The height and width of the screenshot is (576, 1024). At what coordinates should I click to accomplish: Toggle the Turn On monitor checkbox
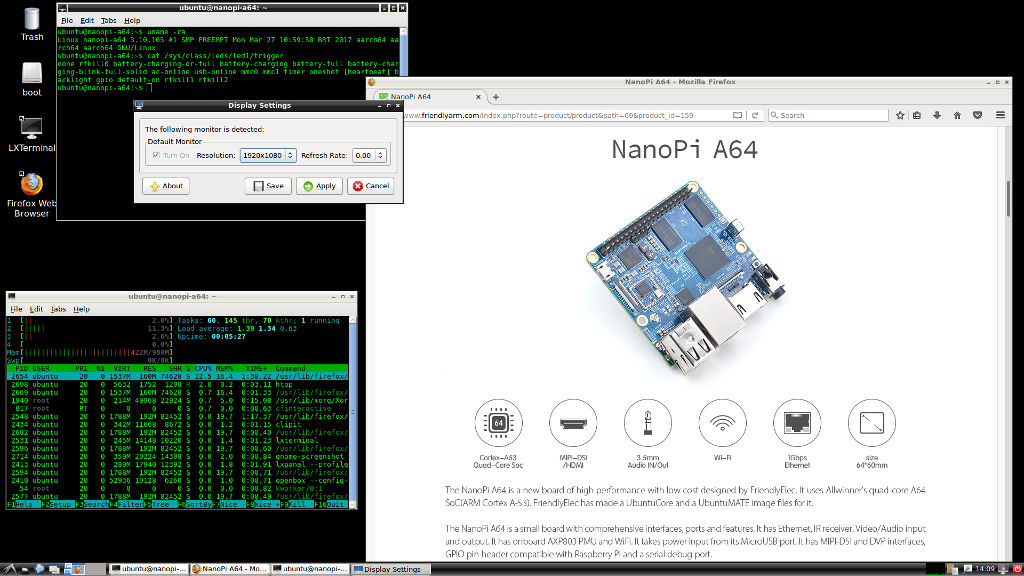153,155
